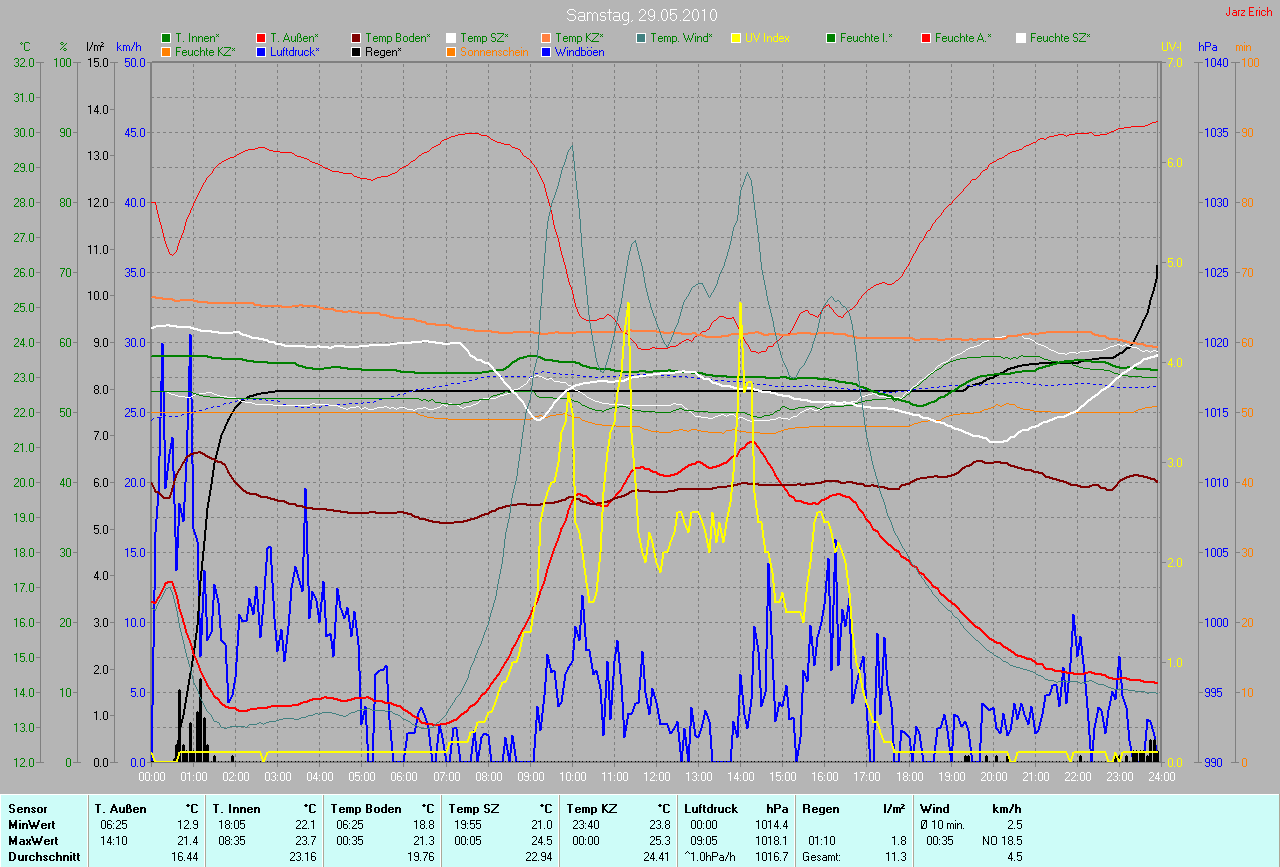Click the T. Außen average 16.44

click(184, 857)
